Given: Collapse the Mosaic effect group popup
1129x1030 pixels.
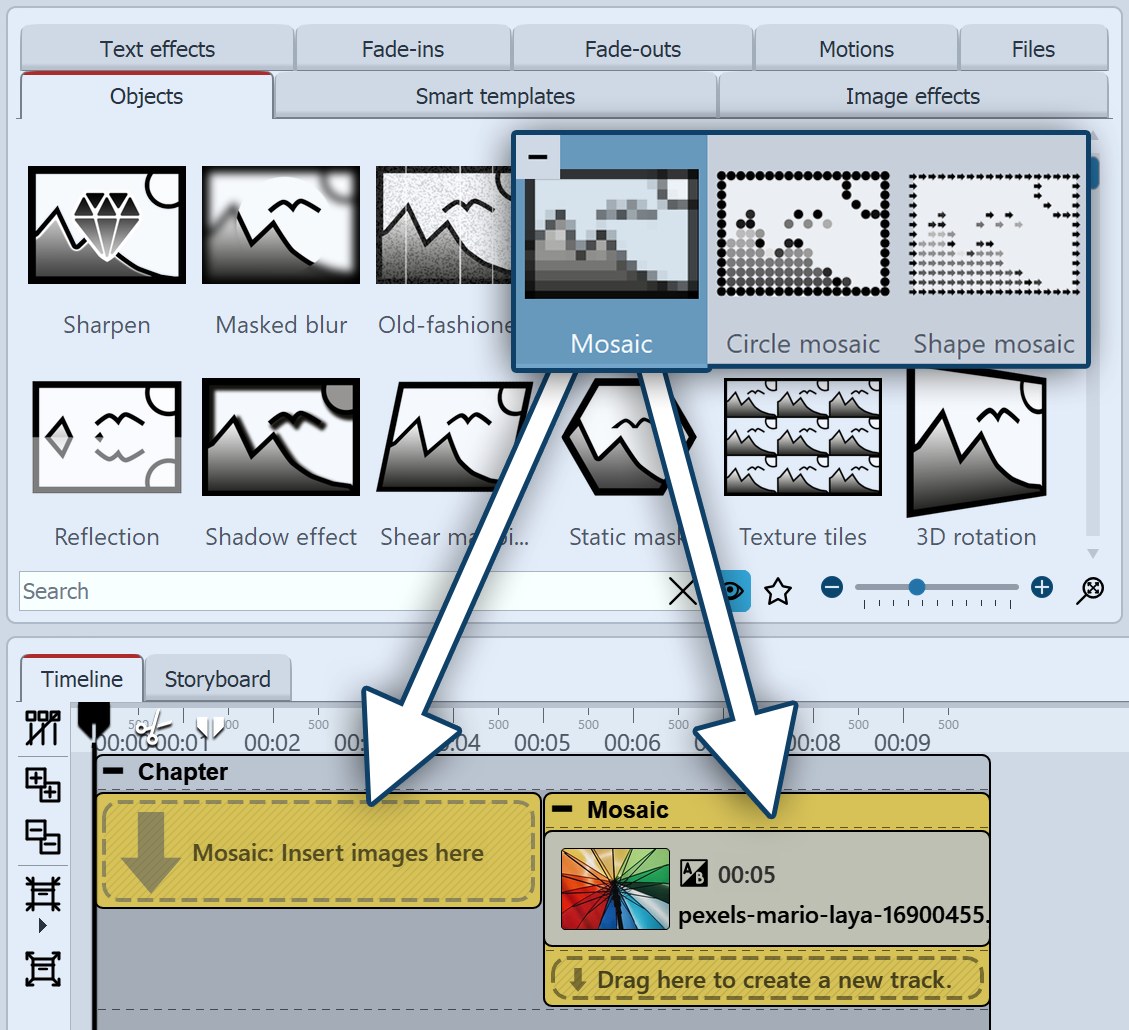Looking at the screenshot, I should coord(538,157).
